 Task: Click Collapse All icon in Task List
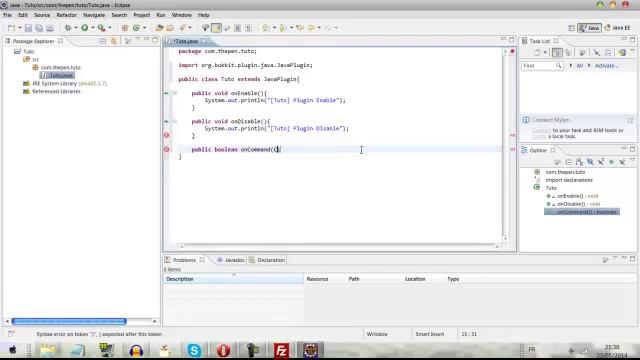[608, 53]
